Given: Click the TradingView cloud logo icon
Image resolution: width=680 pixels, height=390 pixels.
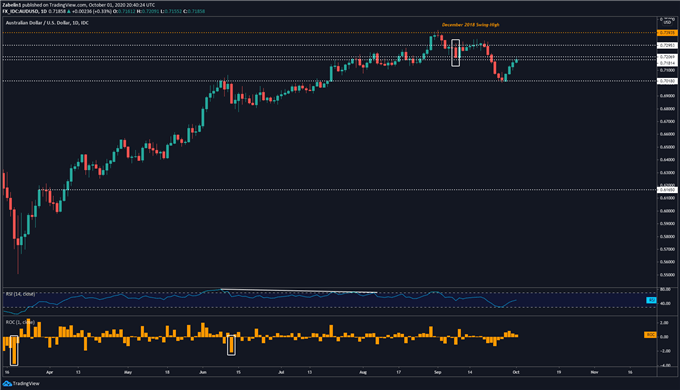Looking at the screenshot, I should [x=7, y=383].
